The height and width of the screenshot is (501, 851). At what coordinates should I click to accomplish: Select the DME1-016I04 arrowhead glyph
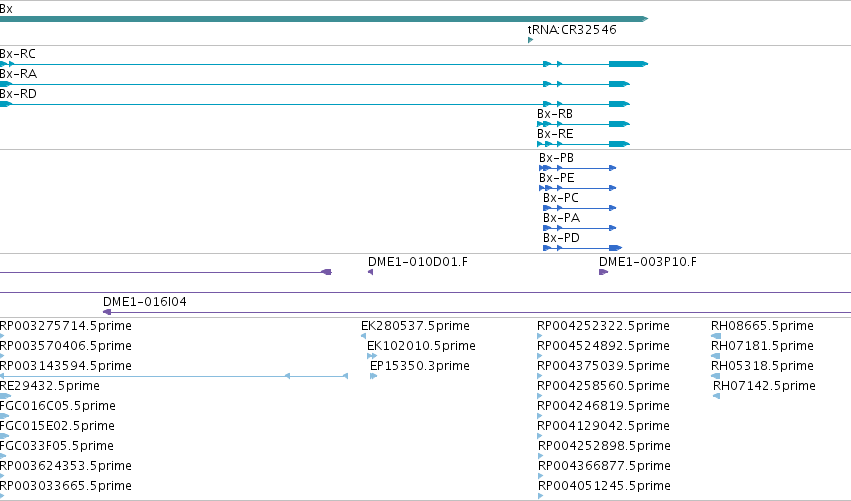click(x=107, y=312)
